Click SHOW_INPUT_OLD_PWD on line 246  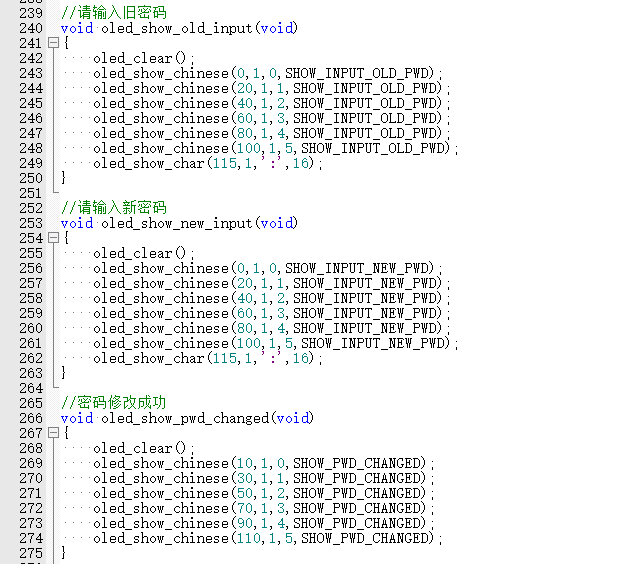(x=365, y=118)
